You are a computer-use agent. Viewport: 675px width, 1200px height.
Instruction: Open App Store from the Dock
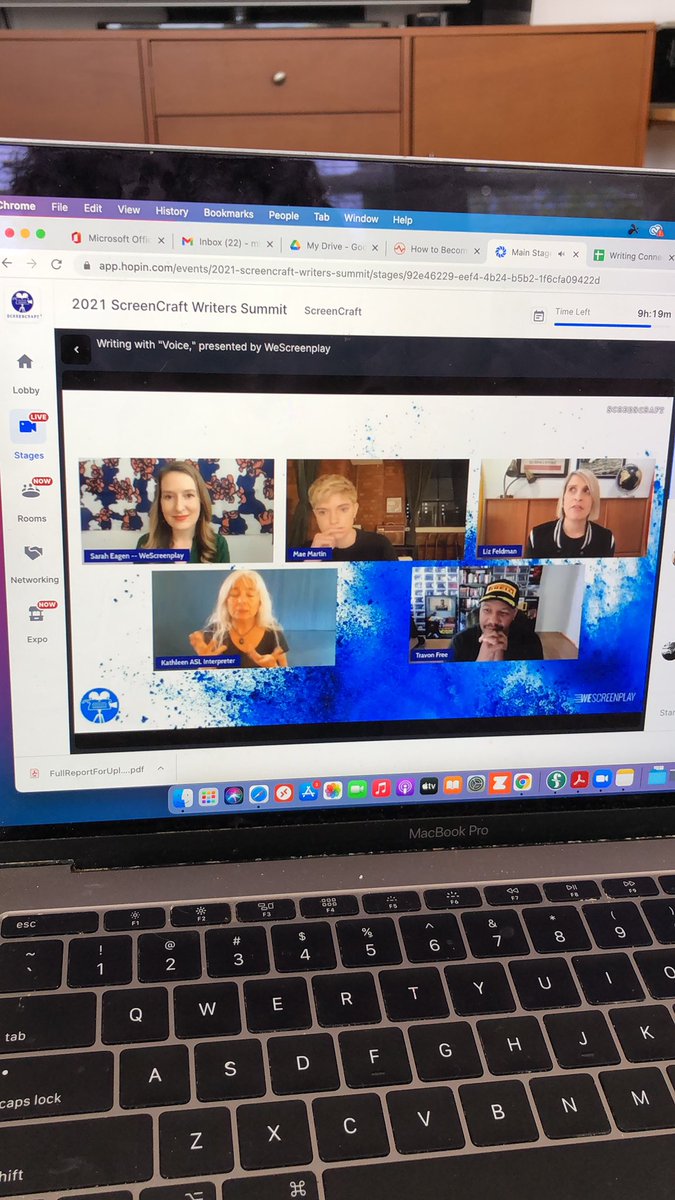click(308, 792)
